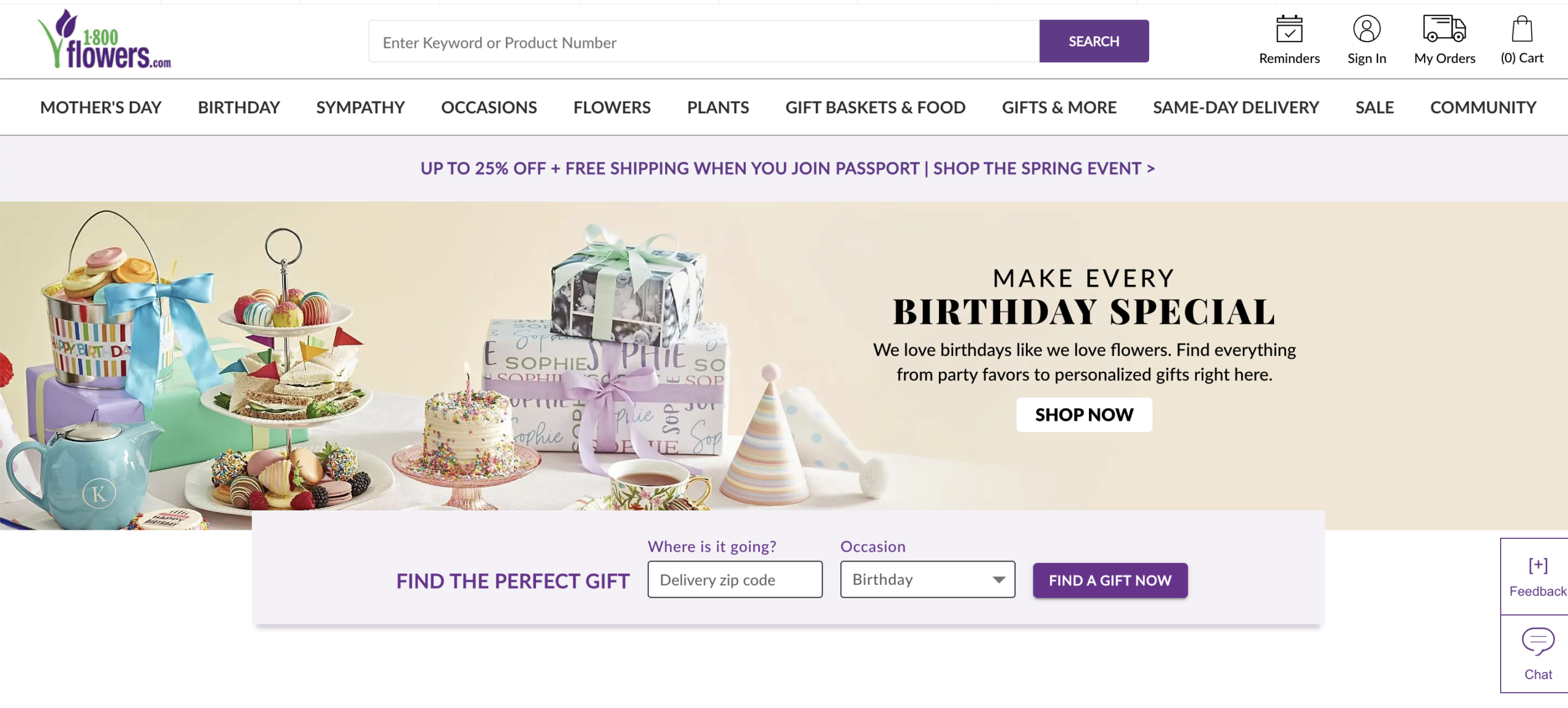The image size is (1568, 708).
Task: Start a Chat via speech bubble icon
Action: [1537, 642]
